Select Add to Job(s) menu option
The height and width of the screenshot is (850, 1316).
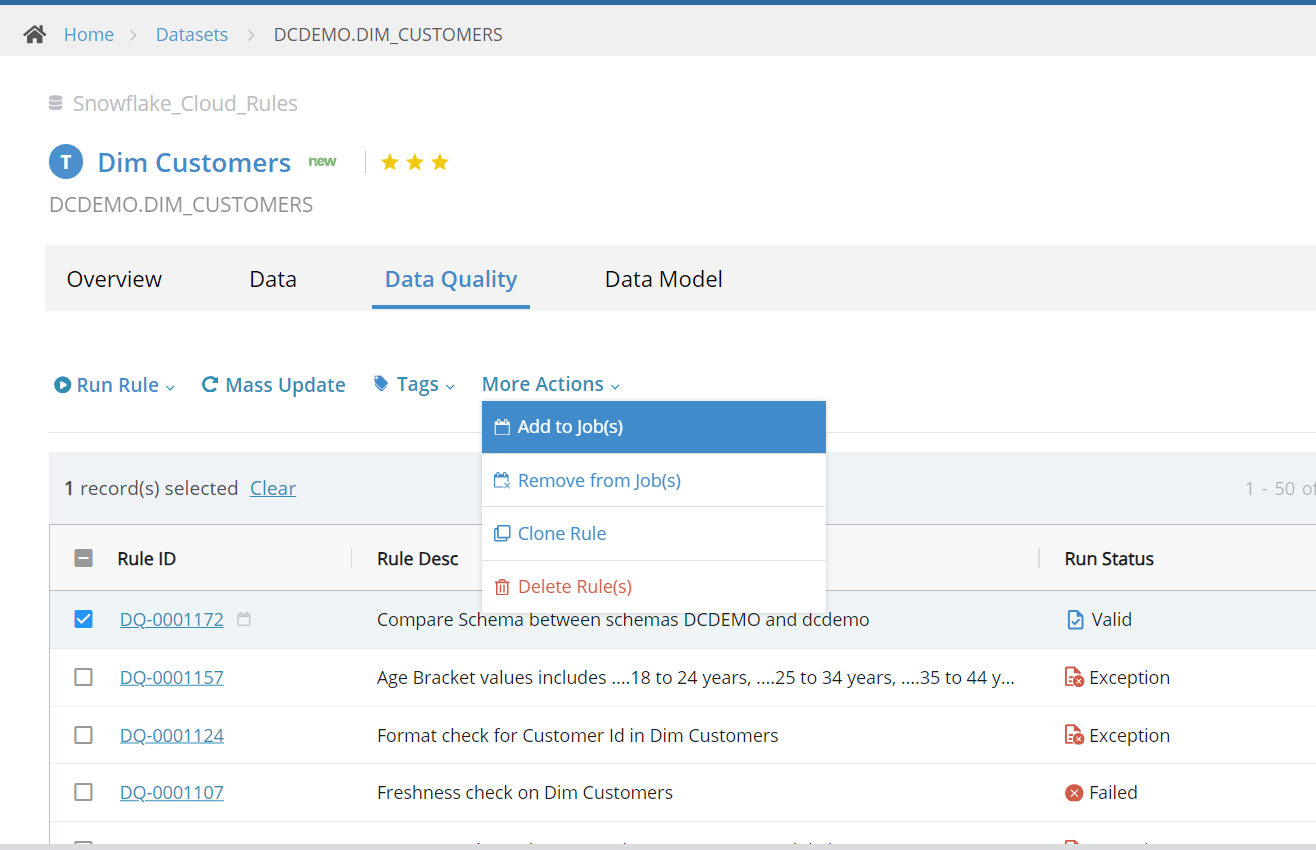pyautogui.click(x=654, y=427)
